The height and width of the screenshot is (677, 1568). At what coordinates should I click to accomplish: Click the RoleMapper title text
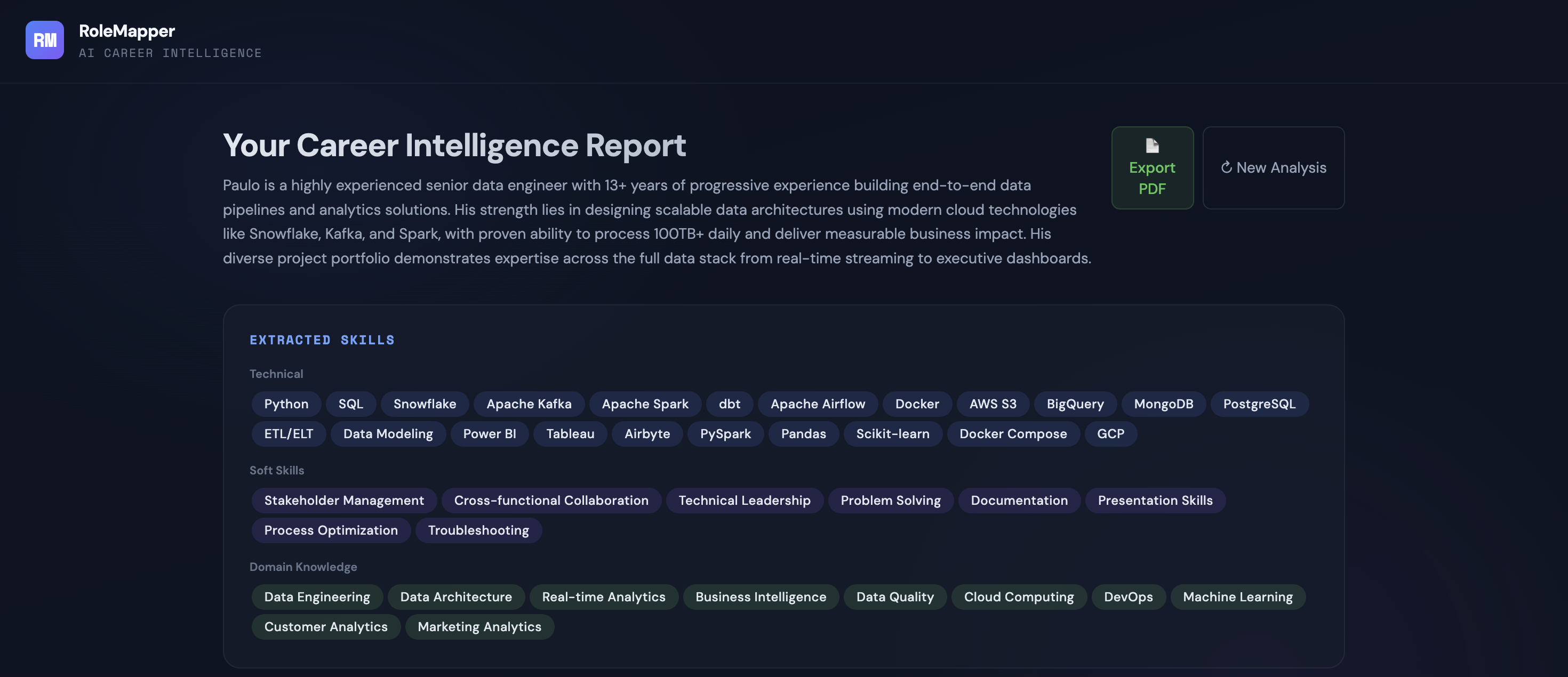[126, 31]
